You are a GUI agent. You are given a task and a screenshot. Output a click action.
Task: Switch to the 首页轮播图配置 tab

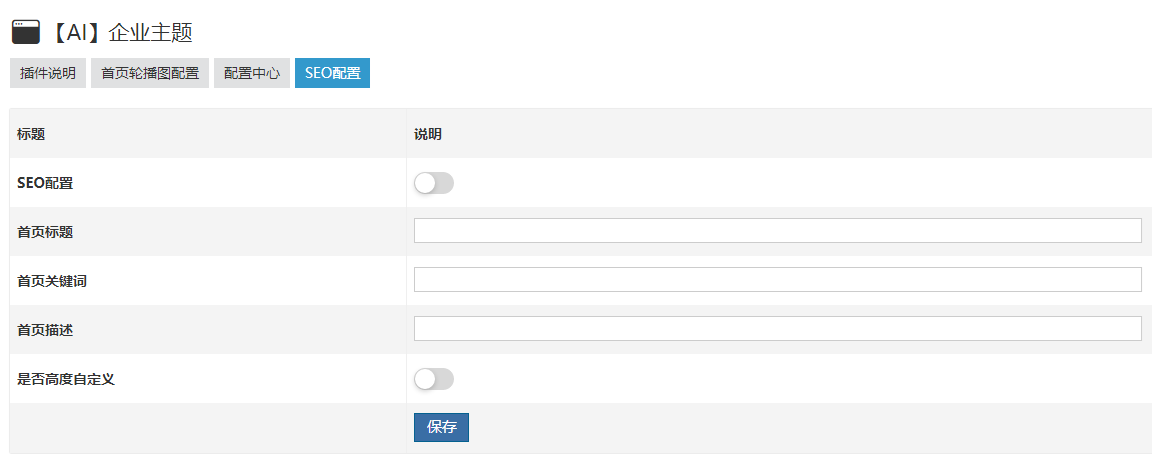pos(150,73)
